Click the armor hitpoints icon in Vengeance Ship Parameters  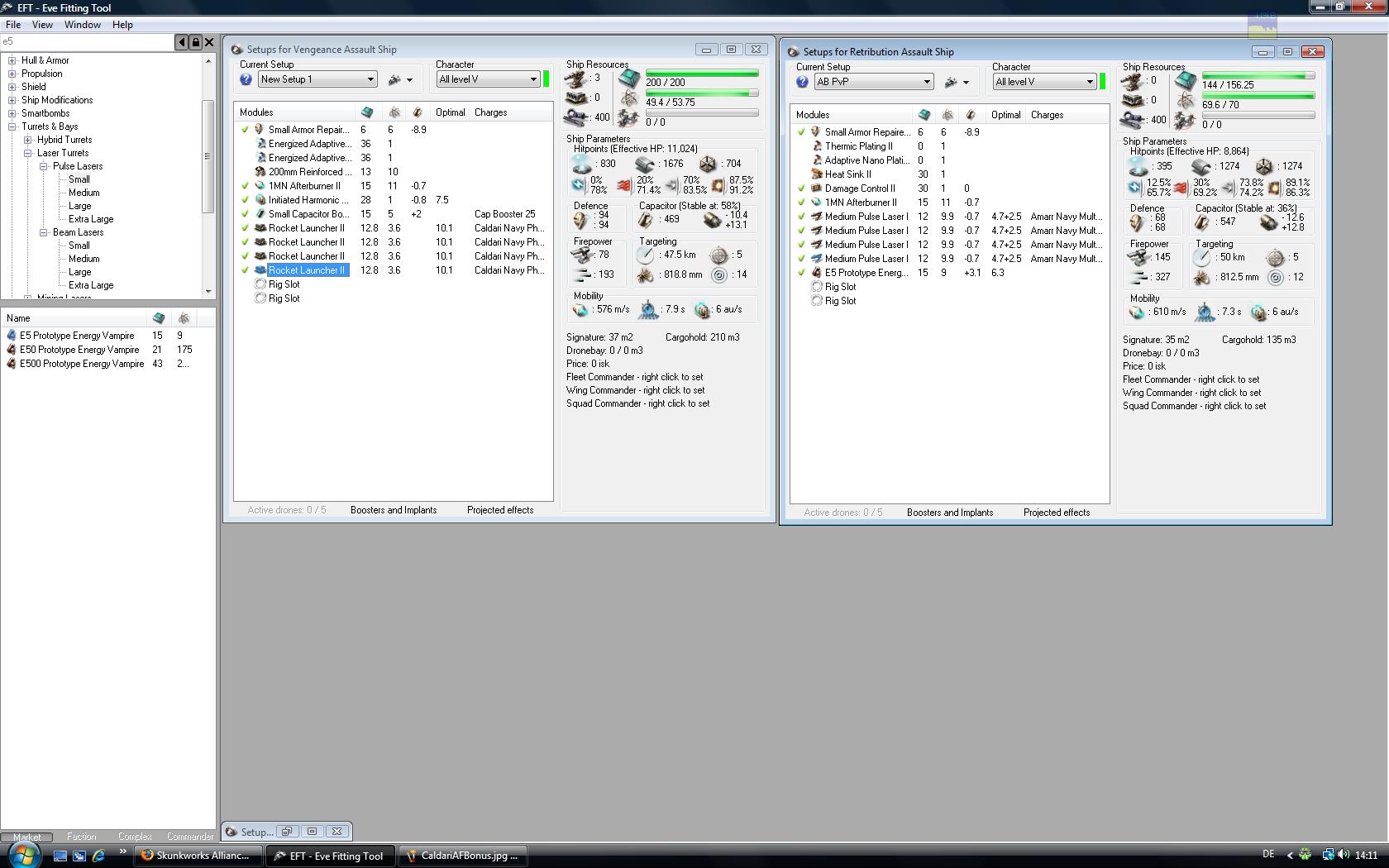tap(646, 164)
